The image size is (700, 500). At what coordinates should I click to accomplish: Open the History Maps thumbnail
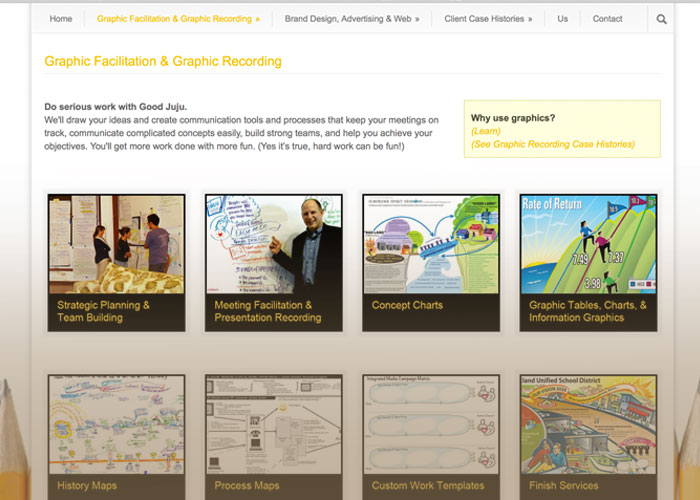(x=116, y=425)
